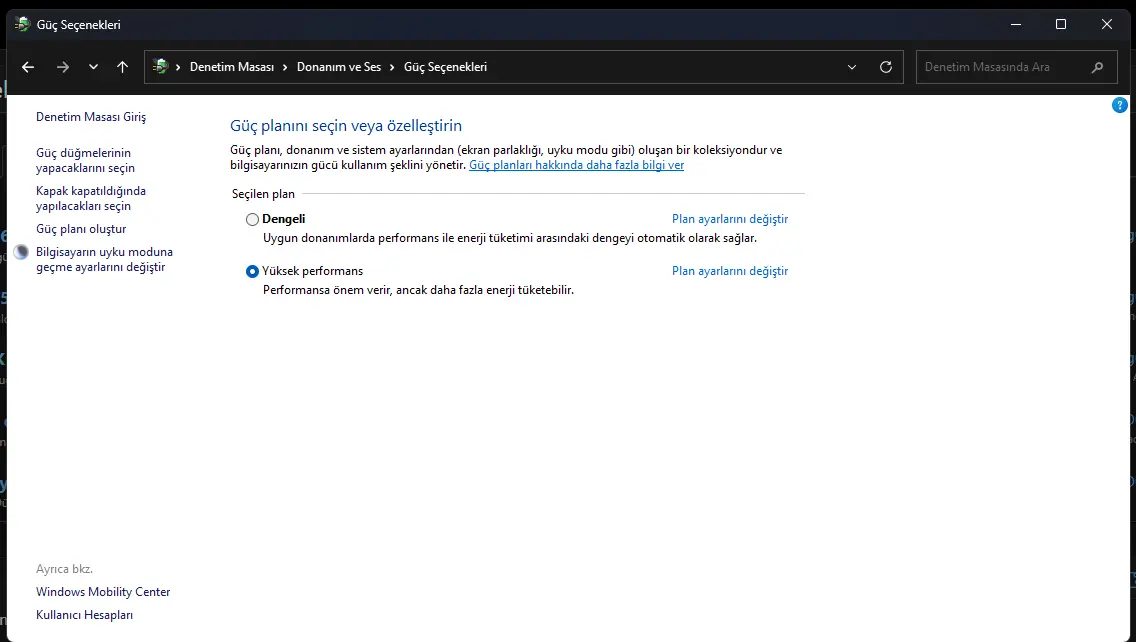
Task: Select the Dengeli power plan
Action: point(252,220)
